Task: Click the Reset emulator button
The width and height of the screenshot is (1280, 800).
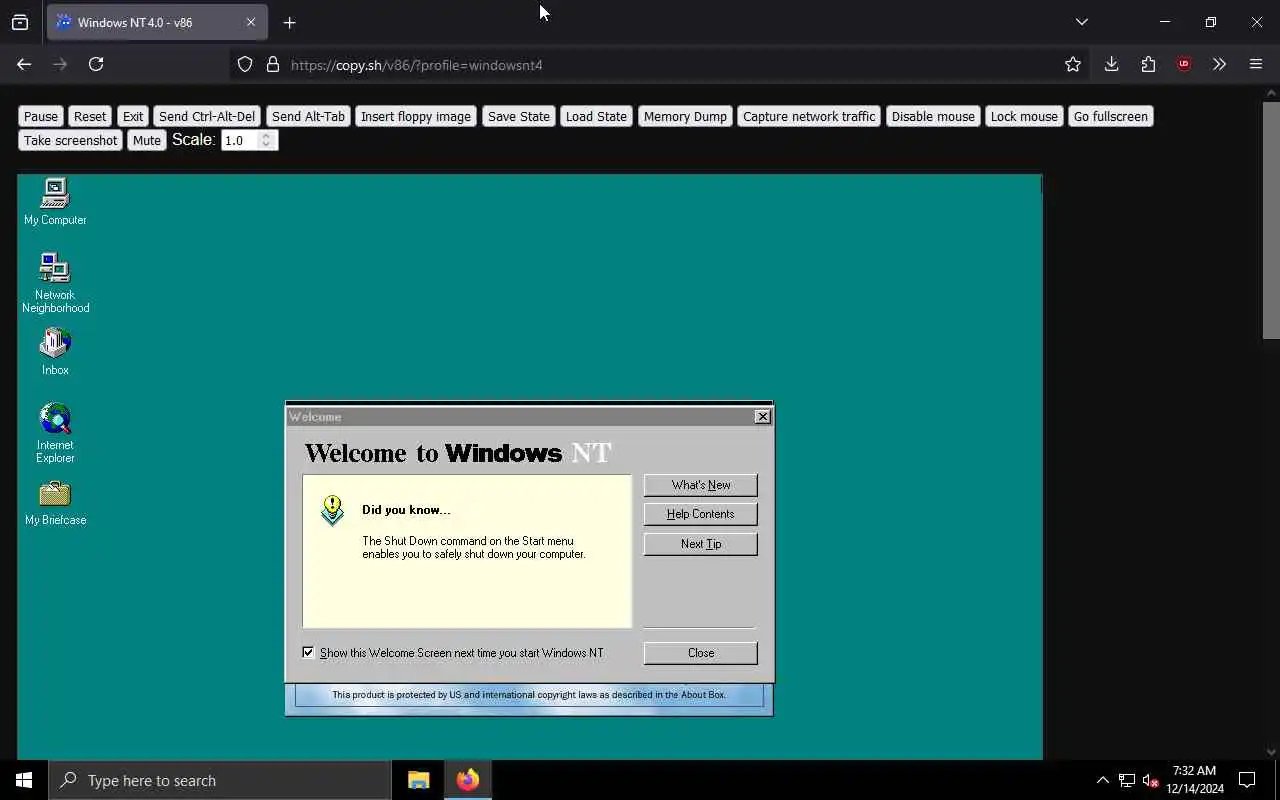Action: coord(90,116)
